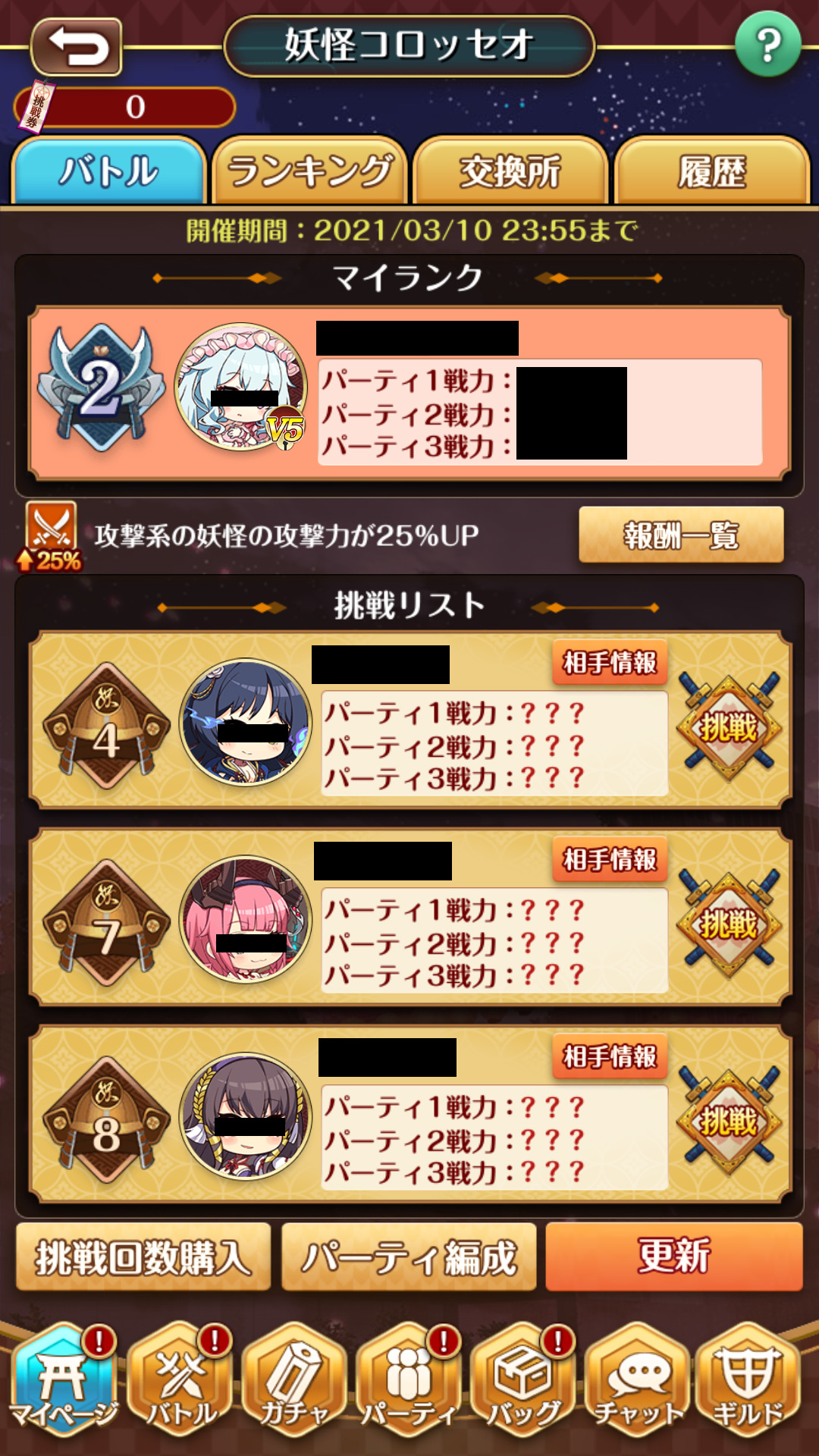
Task: View 相手情報 for rank 7 opponent
Action: click(610, 859)
